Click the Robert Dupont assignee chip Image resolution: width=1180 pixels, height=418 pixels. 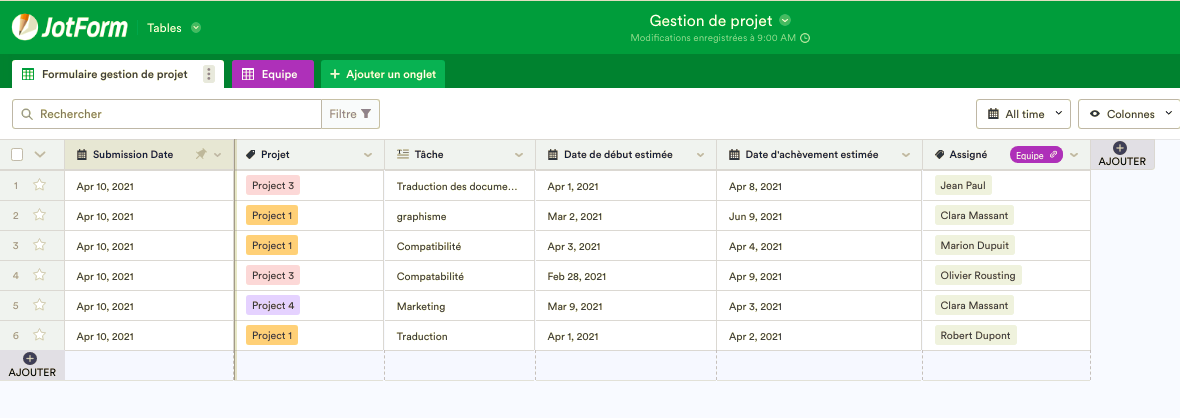tap(975, 336)
